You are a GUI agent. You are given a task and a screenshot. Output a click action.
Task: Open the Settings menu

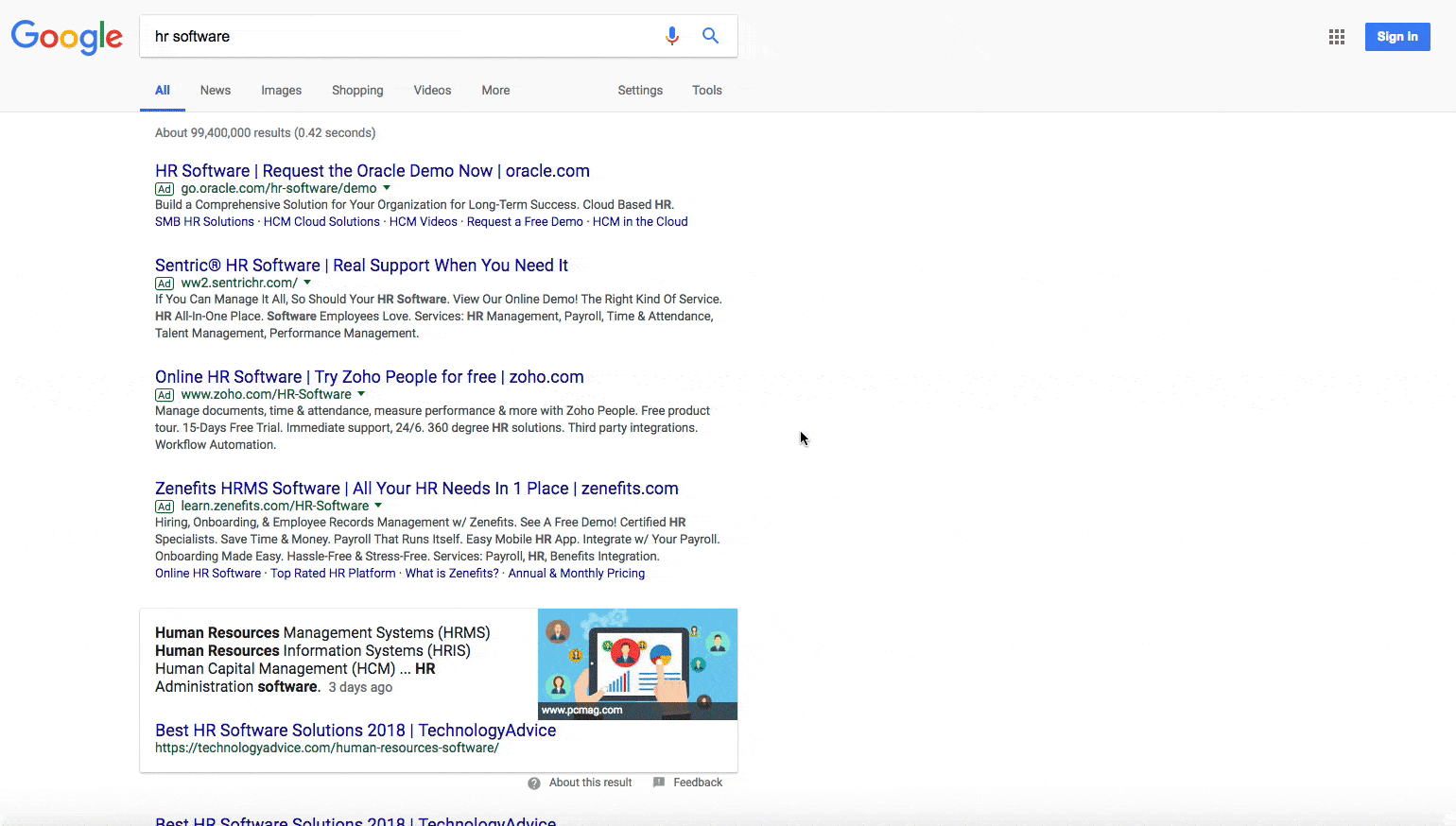640,91
